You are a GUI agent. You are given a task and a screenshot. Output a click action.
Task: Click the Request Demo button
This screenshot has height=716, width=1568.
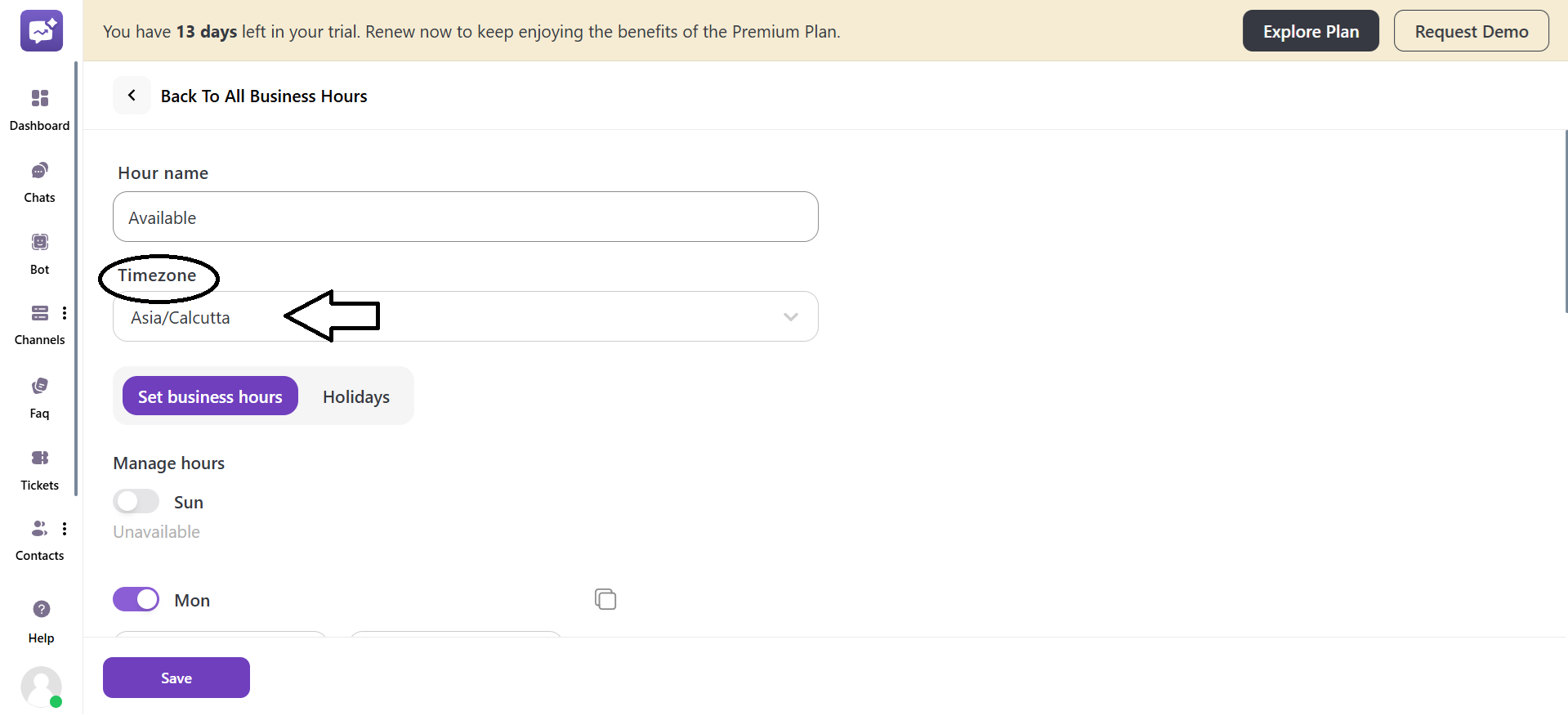point(1471,31)
